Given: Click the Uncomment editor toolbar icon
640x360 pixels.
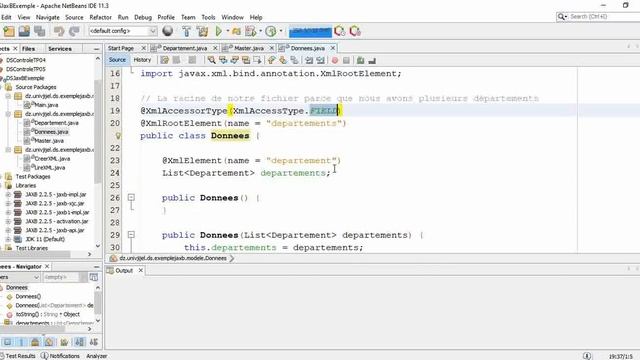Looking at the screenshot, I should pos(372,60).
